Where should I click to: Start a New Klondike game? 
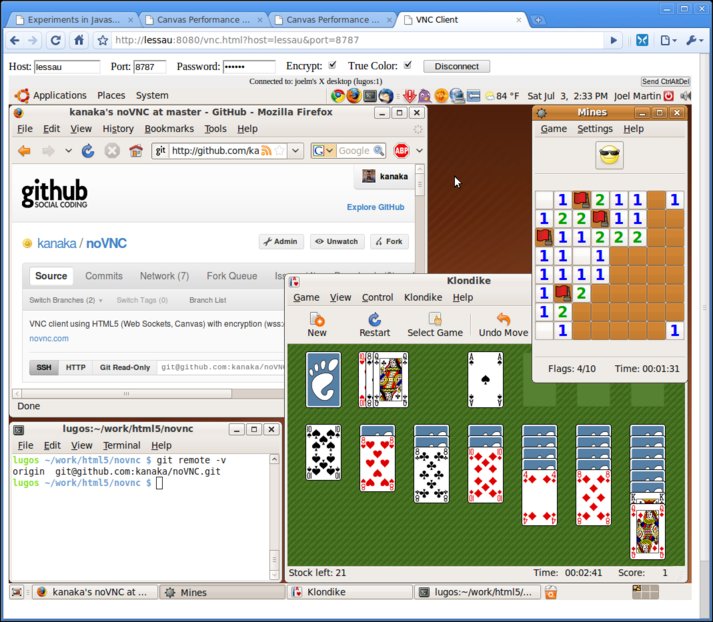(x=317, y=325)
